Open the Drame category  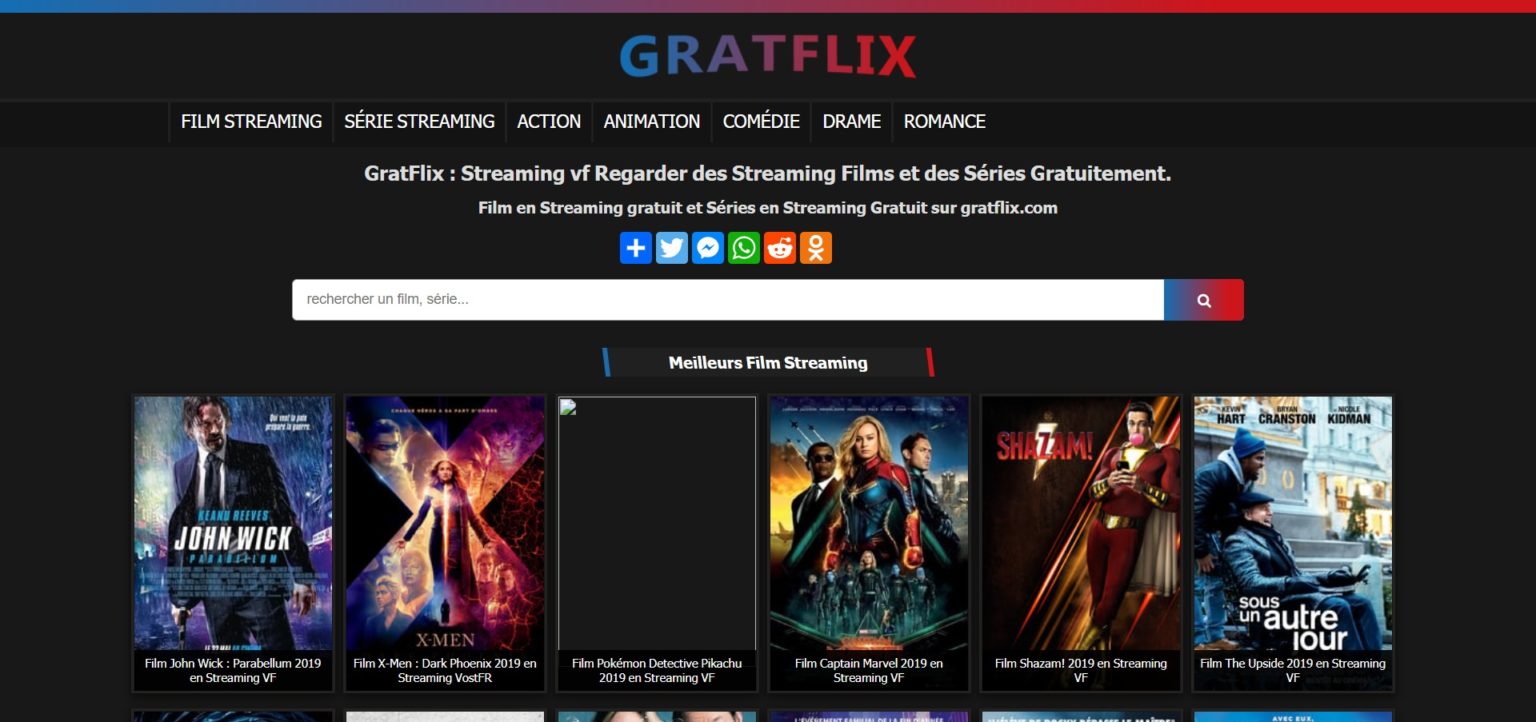point(851,122)
